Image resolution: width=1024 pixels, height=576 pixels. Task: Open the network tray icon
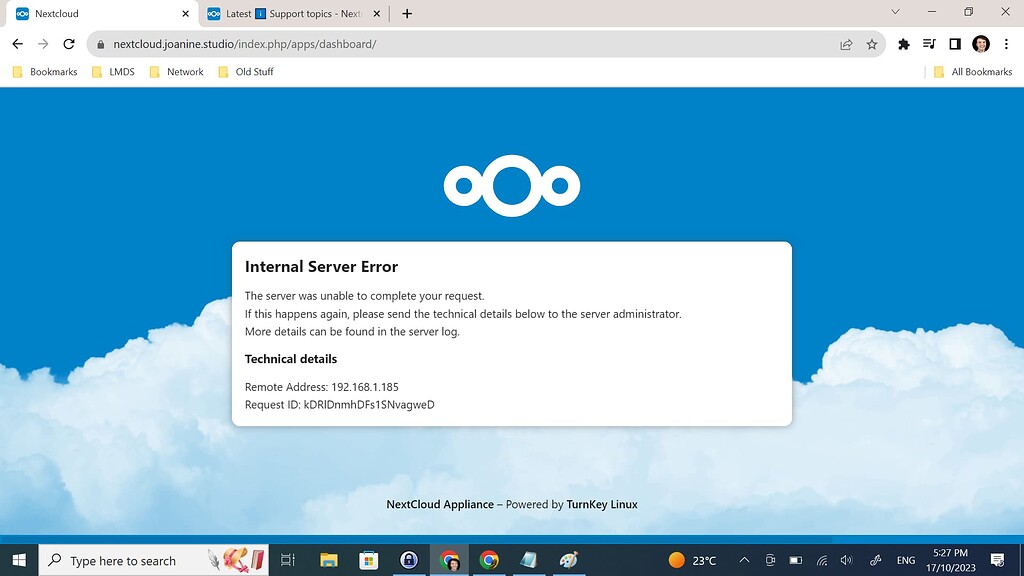822,560
